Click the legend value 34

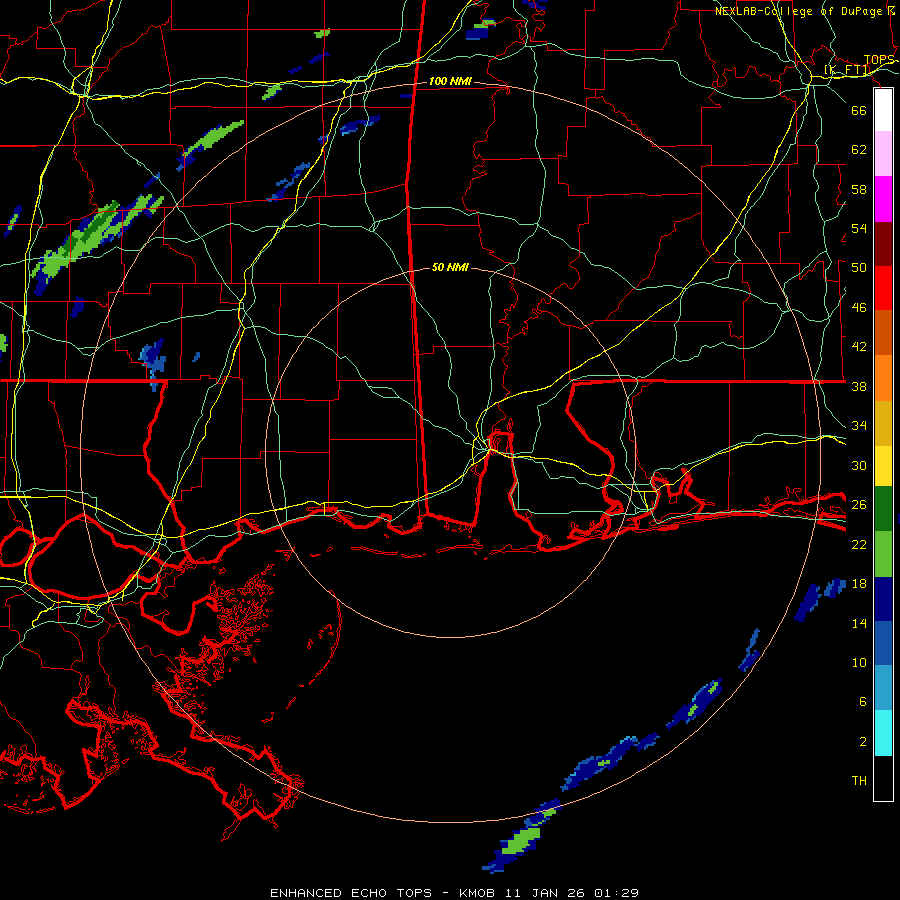pyautogui.click(x=859, y=426)
